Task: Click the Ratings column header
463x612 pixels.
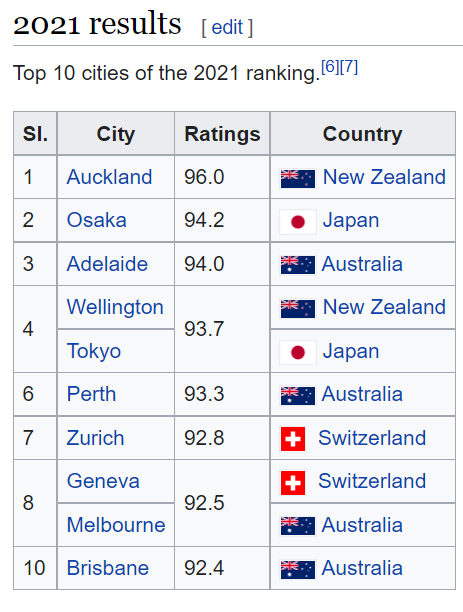Action: (222, 134)
